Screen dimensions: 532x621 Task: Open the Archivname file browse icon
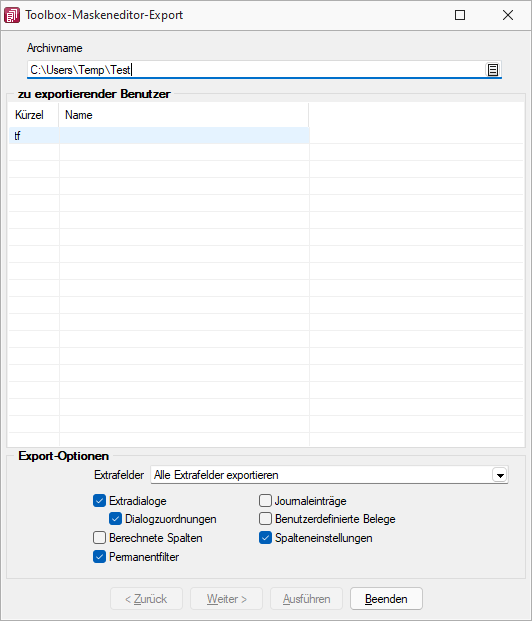point(492,70)
